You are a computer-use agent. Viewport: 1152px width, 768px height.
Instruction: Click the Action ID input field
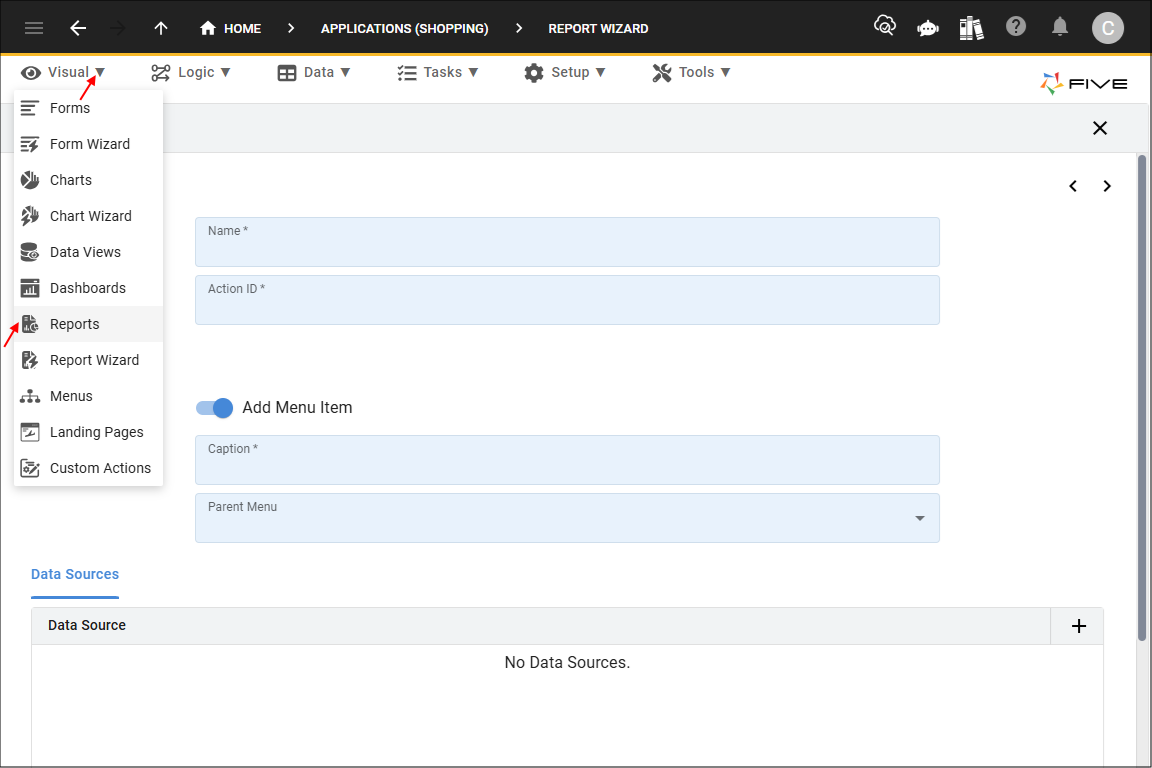[x=567, y=300]
